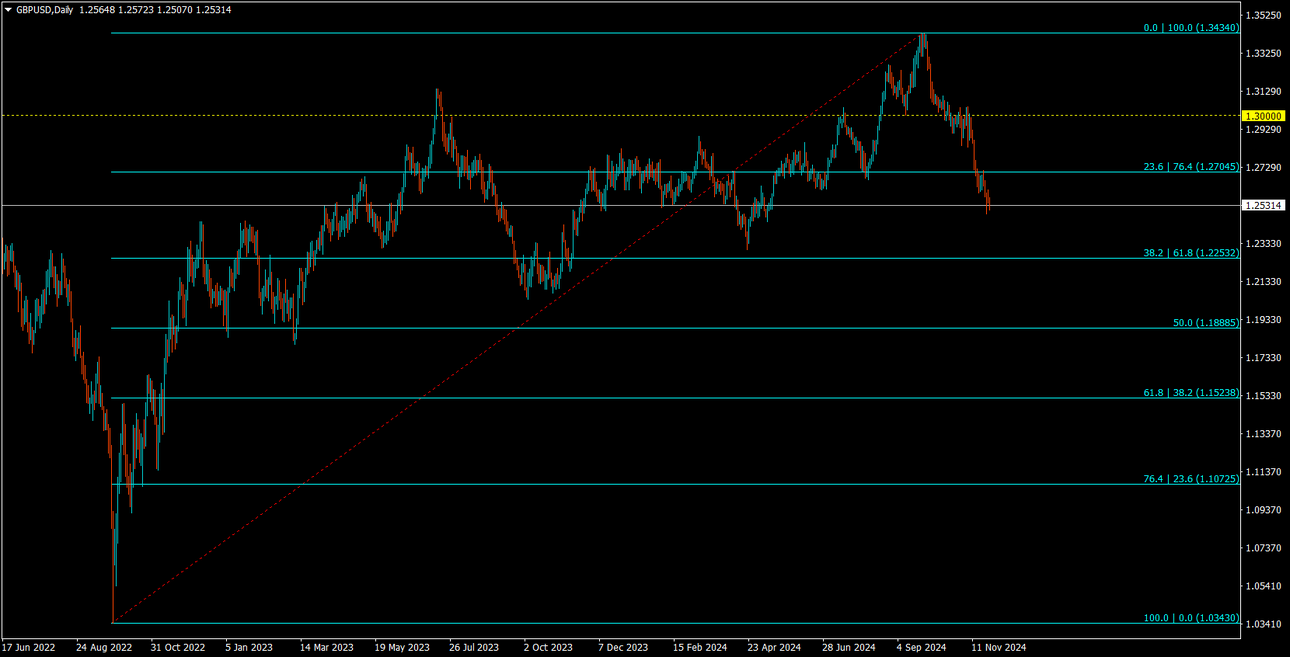Click the 15 Feb 2024 date label
1290x657 pixels.
click(700, 647)
